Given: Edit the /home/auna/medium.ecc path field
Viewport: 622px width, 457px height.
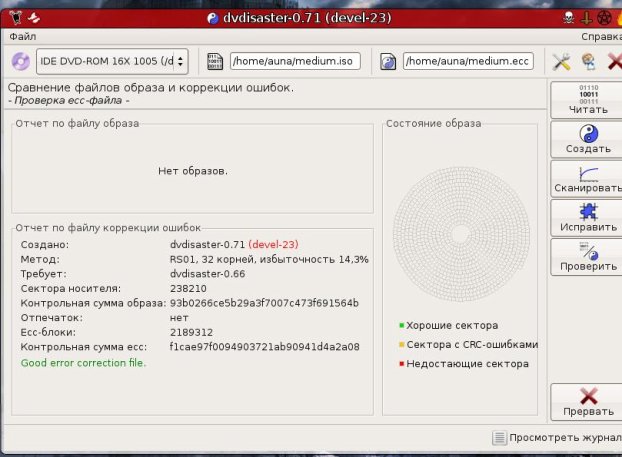Looking at the screenshot, I should coord(468,61).
